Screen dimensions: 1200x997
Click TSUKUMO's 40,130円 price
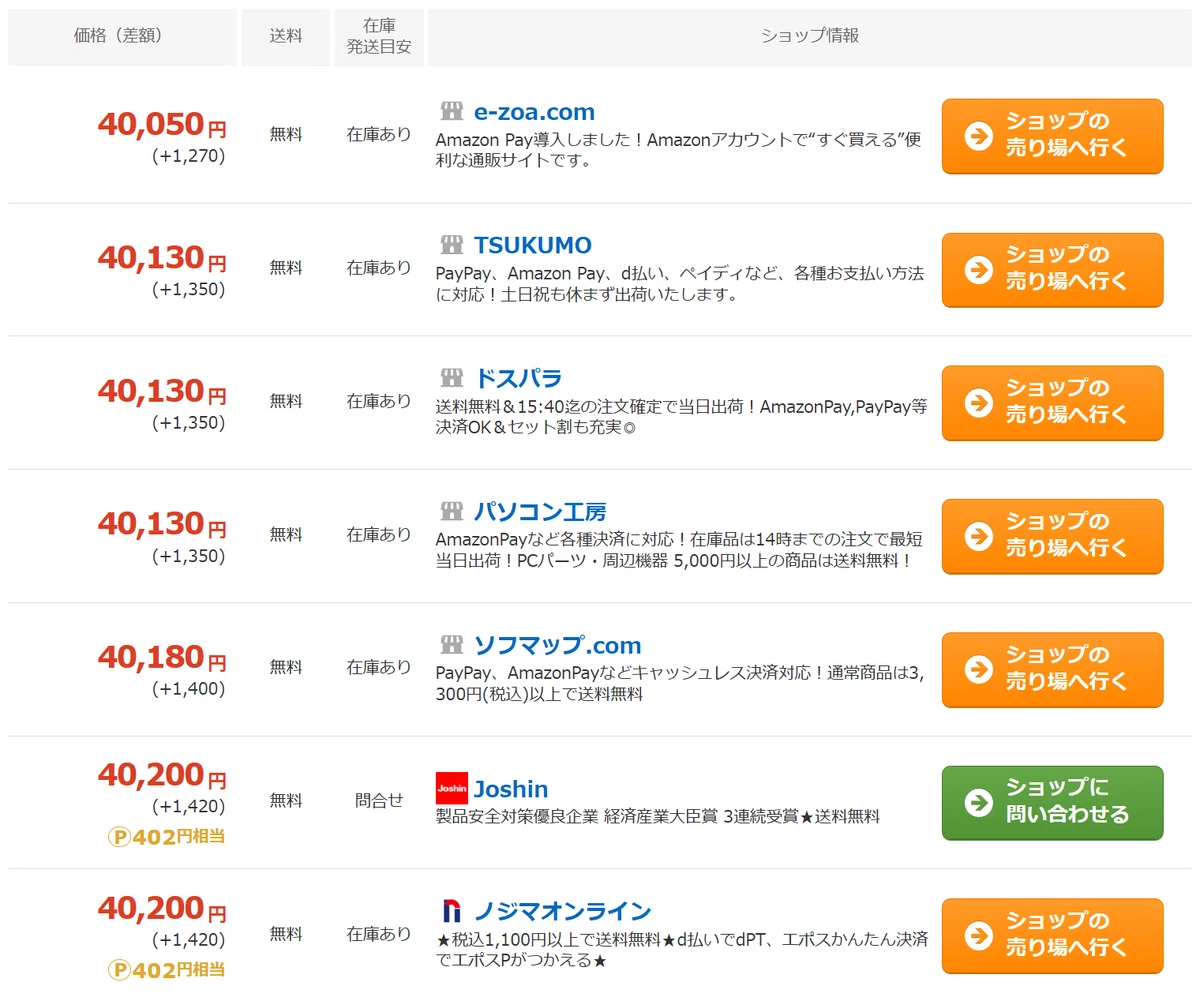pyautogui.click(x=162, y=257)
